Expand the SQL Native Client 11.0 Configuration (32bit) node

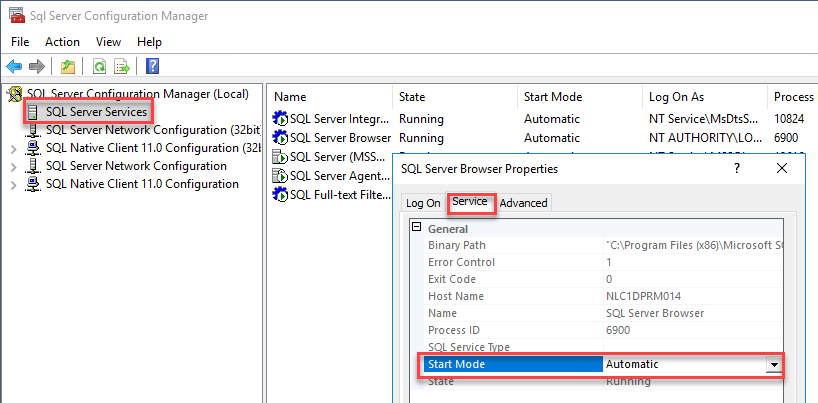click(13, 148)
